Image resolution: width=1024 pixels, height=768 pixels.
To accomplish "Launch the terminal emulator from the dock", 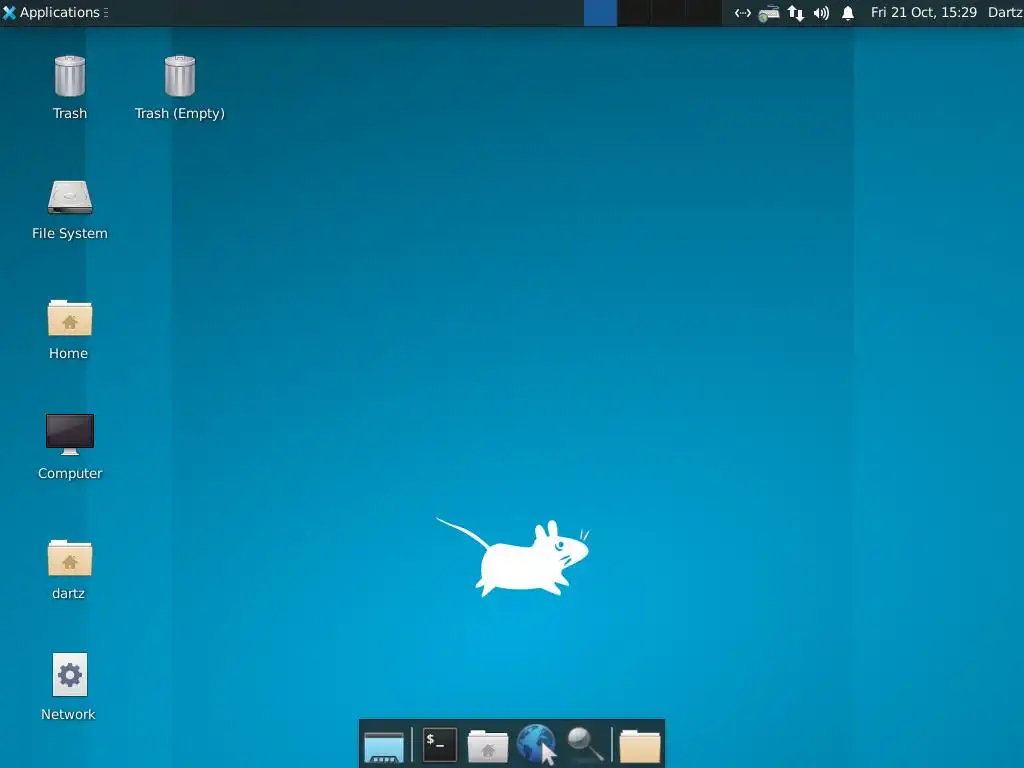I will click(440, 744).
